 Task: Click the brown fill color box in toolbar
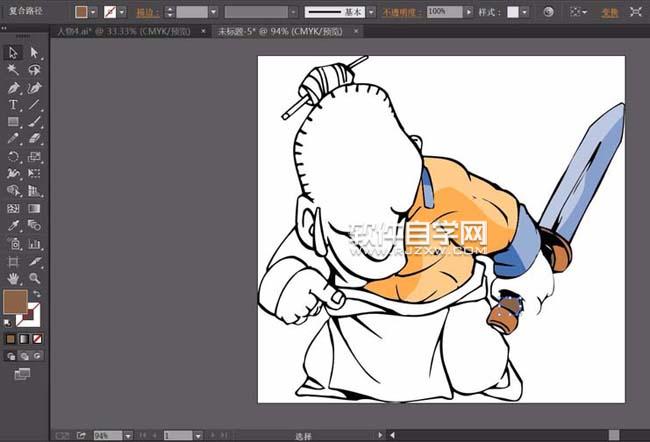(x=15, y=301)
